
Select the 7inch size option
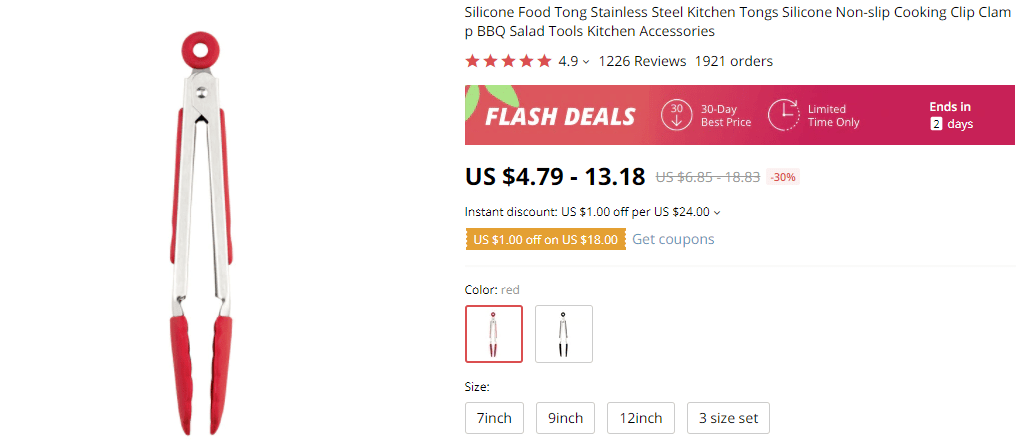pyautogui.click(x=495, y=418)
